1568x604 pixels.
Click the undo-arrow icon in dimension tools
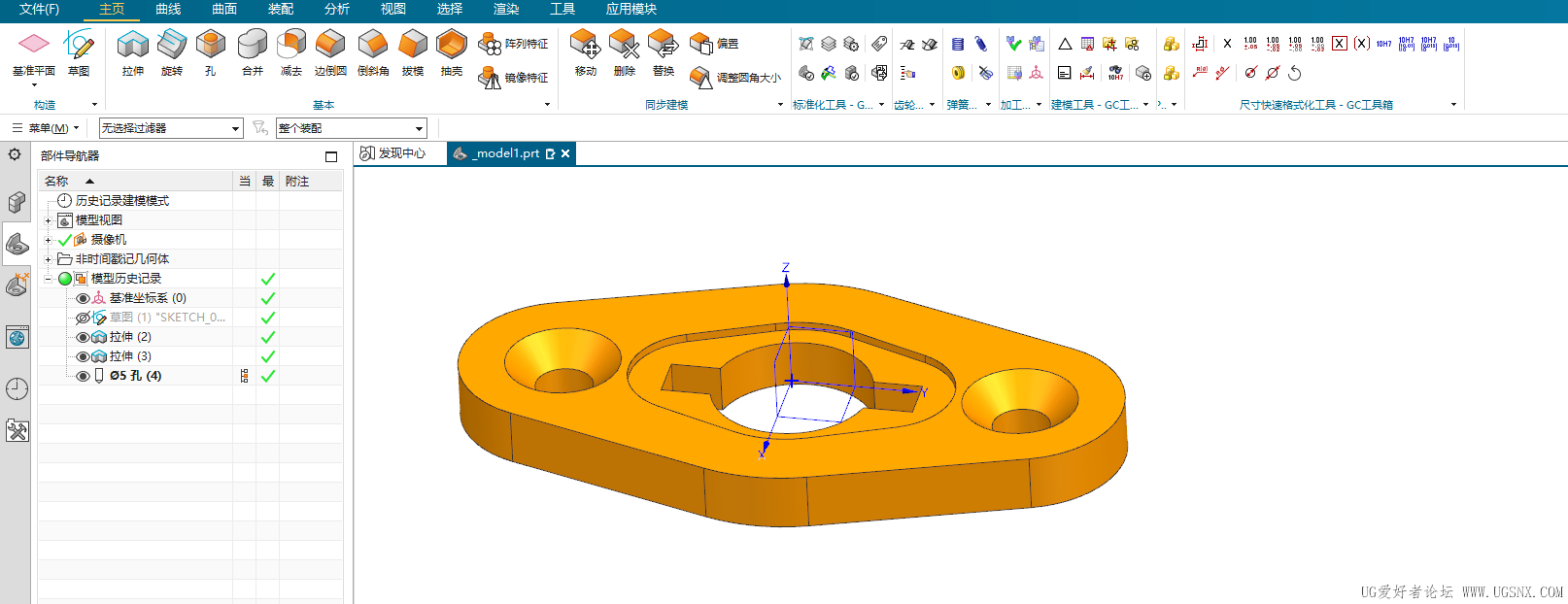click(x=1294, y=73)
